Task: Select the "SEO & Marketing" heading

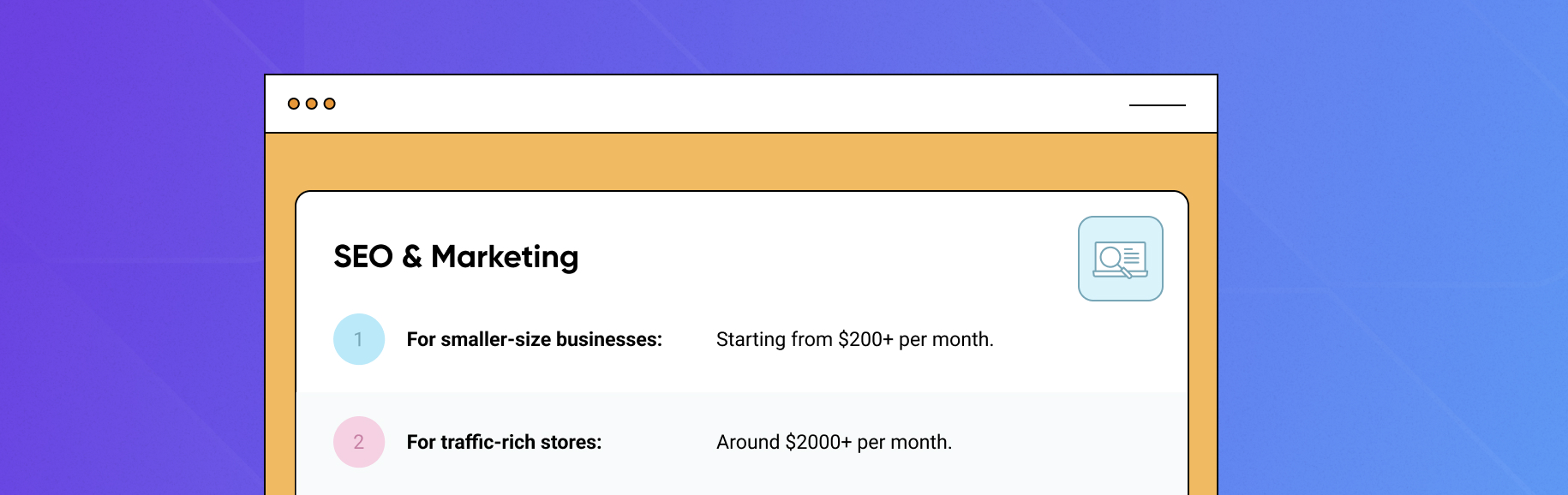Action: pos(456,257)
